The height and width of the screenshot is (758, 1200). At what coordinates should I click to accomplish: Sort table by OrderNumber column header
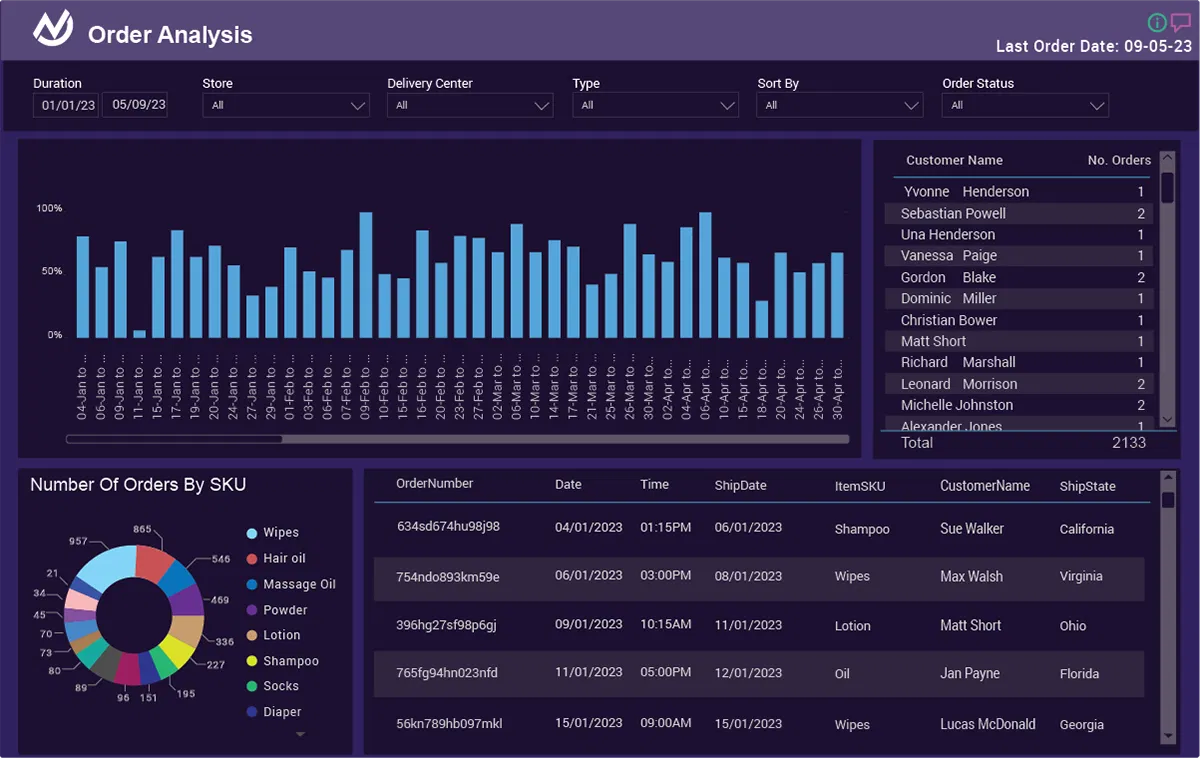point(434,484)
